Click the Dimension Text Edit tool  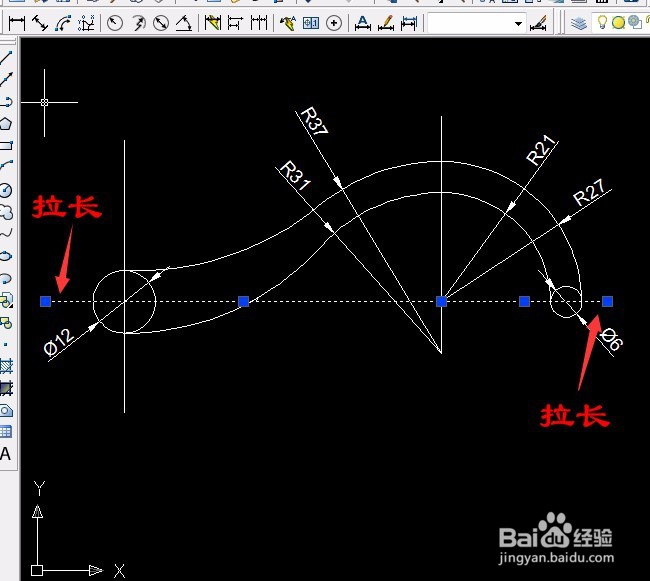click(x=386, y=23)
